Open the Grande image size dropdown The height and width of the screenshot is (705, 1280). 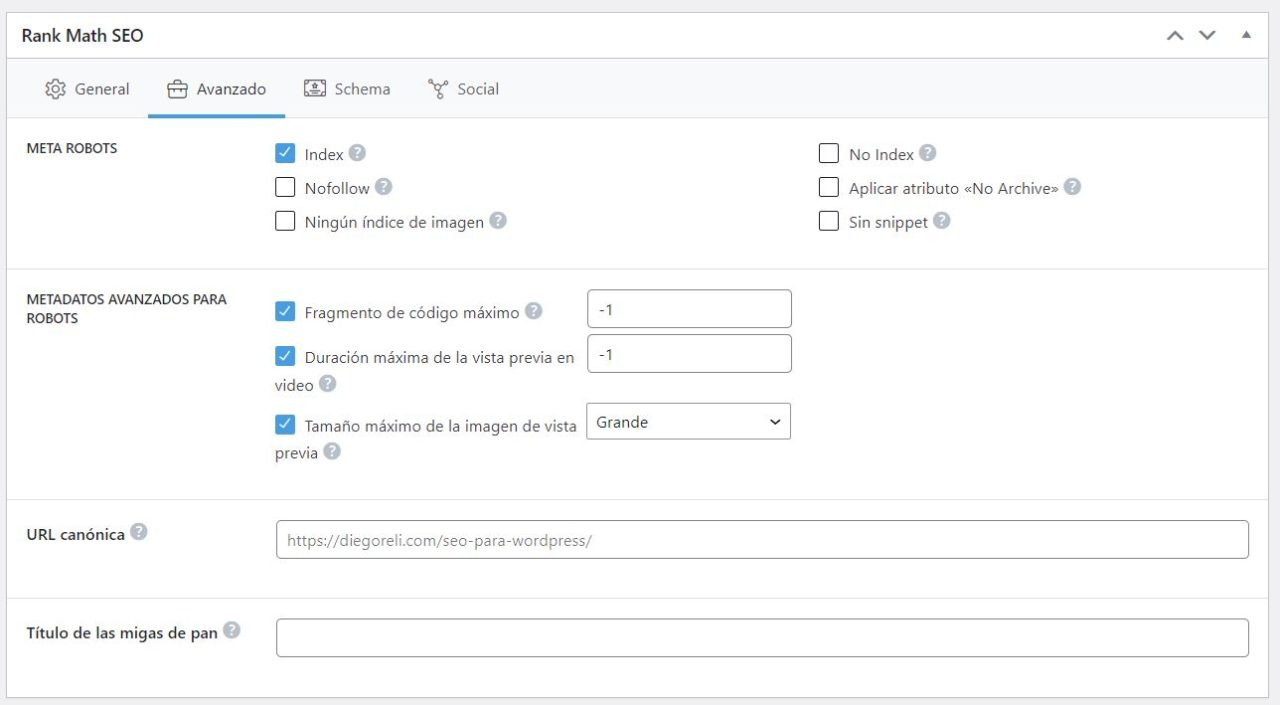pos(688,421)
